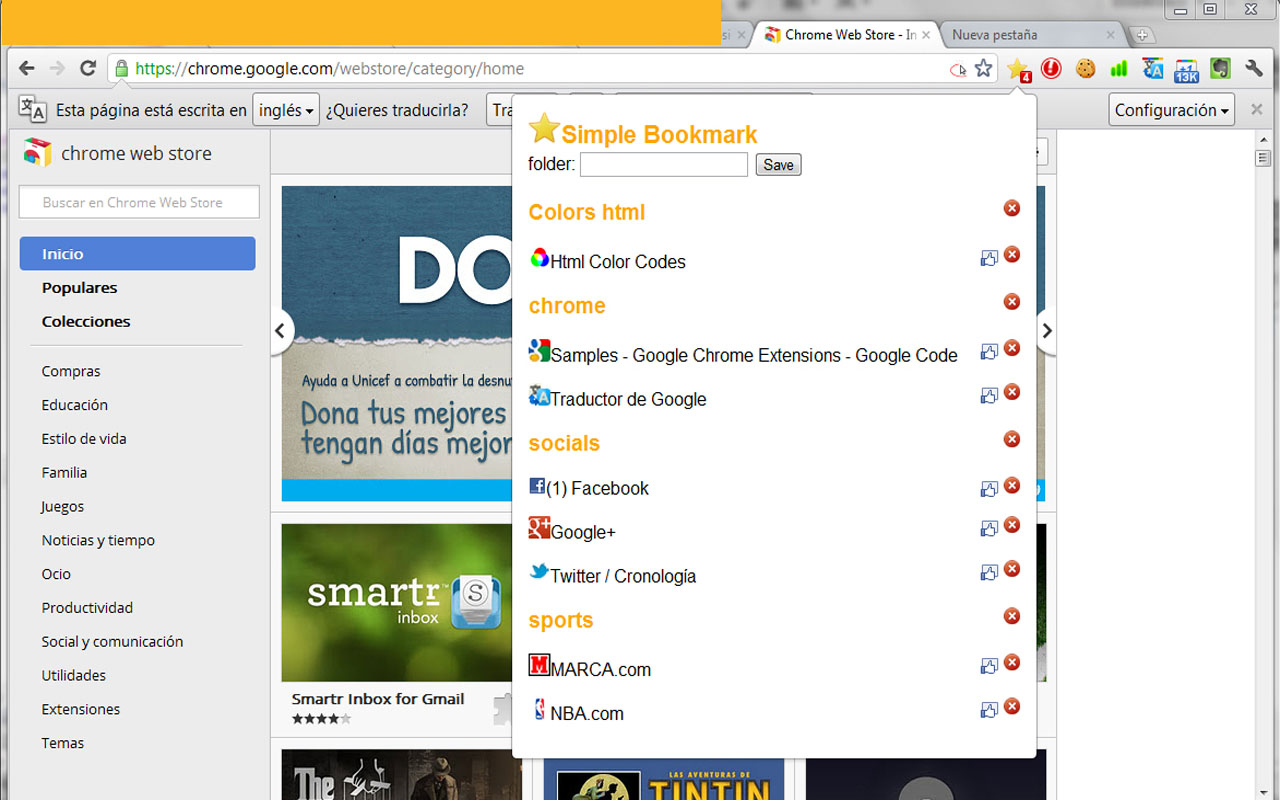Open the "inglés" language dropdown

[x=286, y=110]
